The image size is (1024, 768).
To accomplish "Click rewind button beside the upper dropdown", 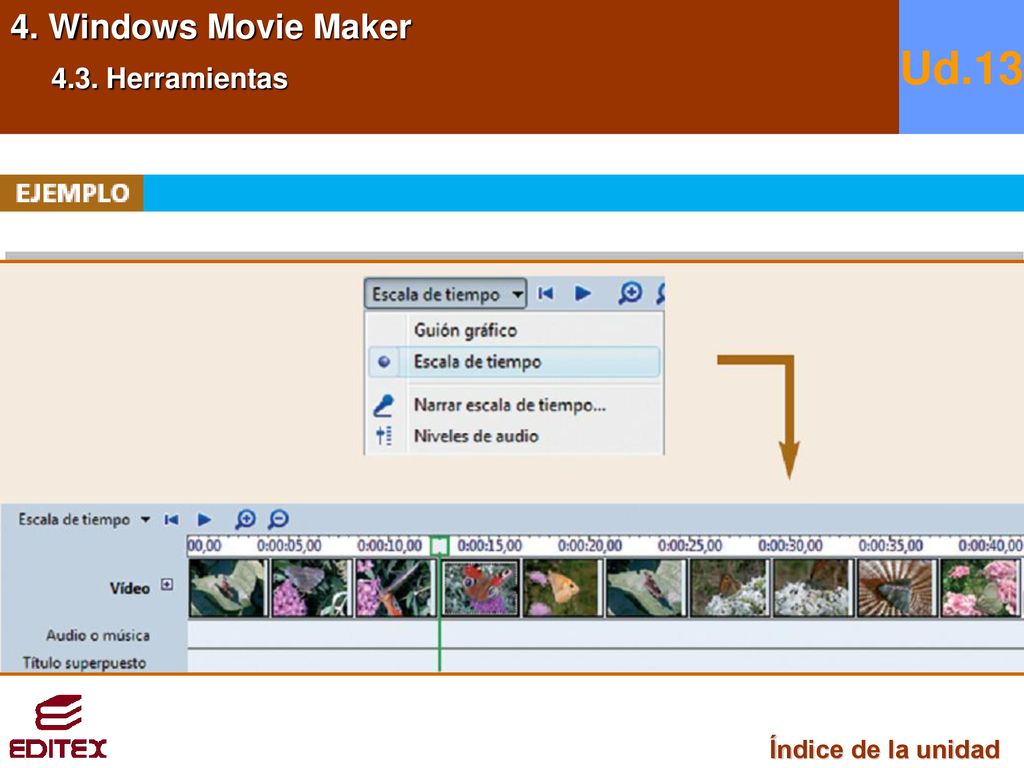I will click(546, 294).
